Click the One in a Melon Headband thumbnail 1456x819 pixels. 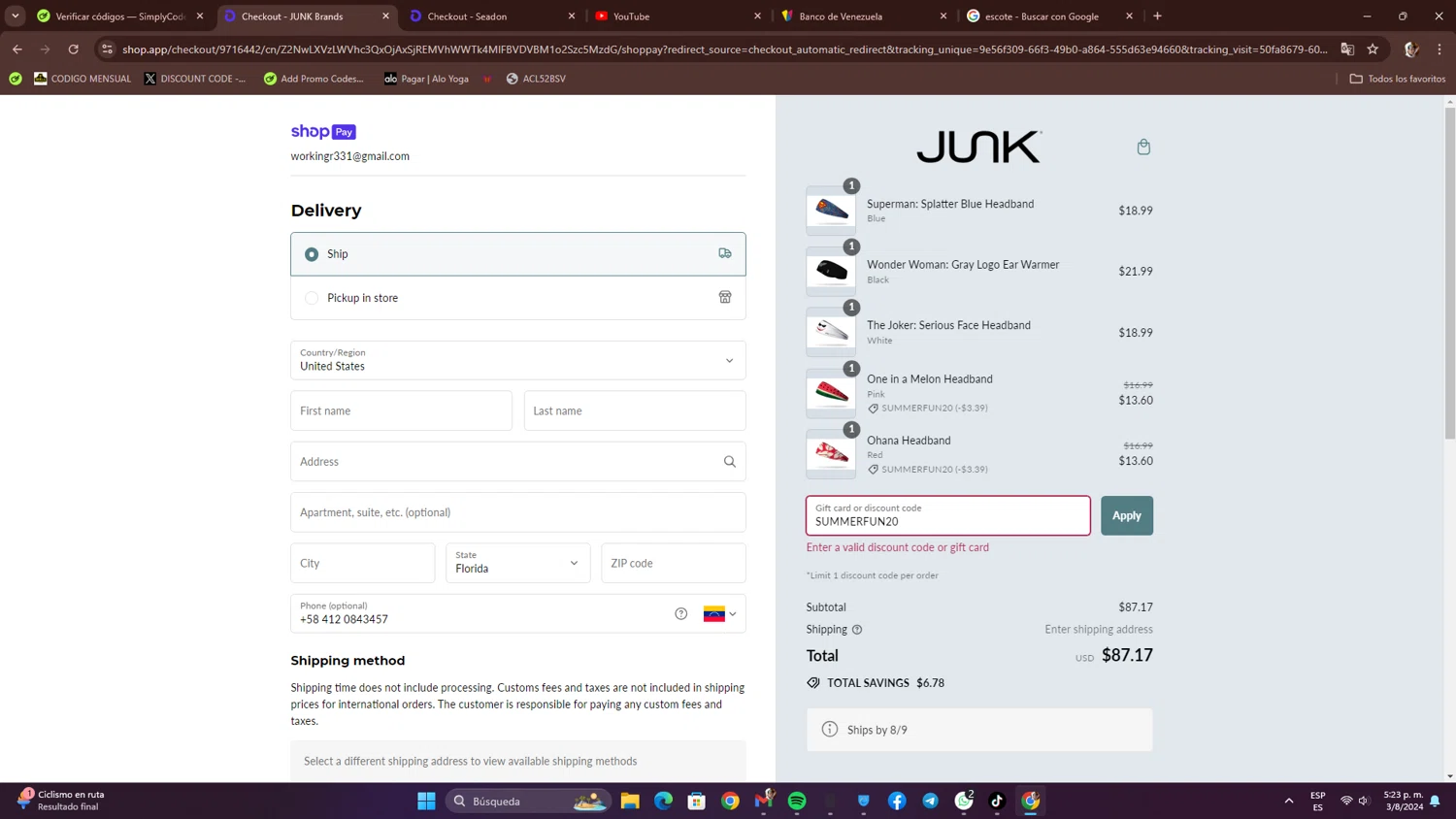pos(831,393)
